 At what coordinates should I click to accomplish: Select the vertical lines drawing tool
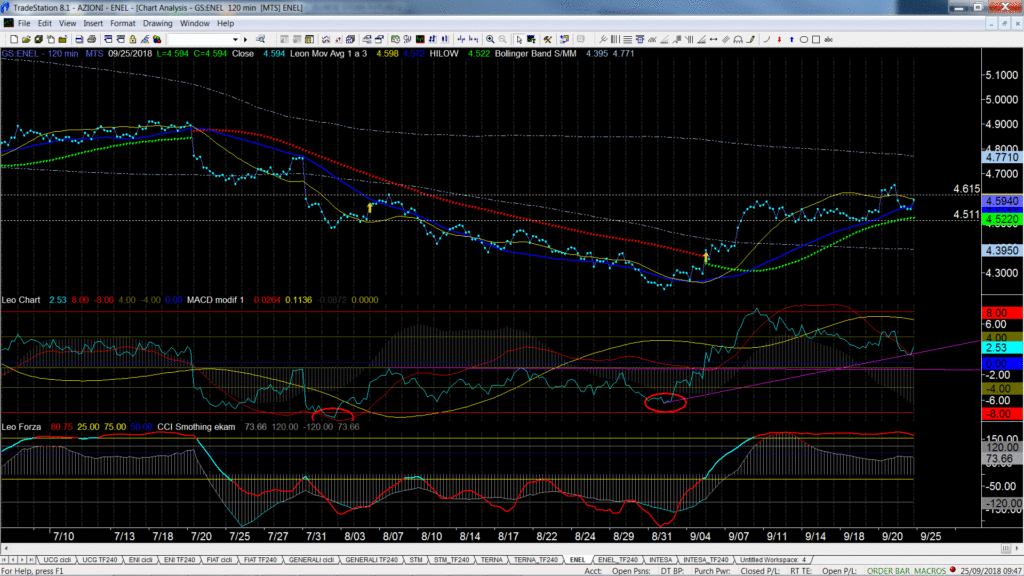point(615,40)
